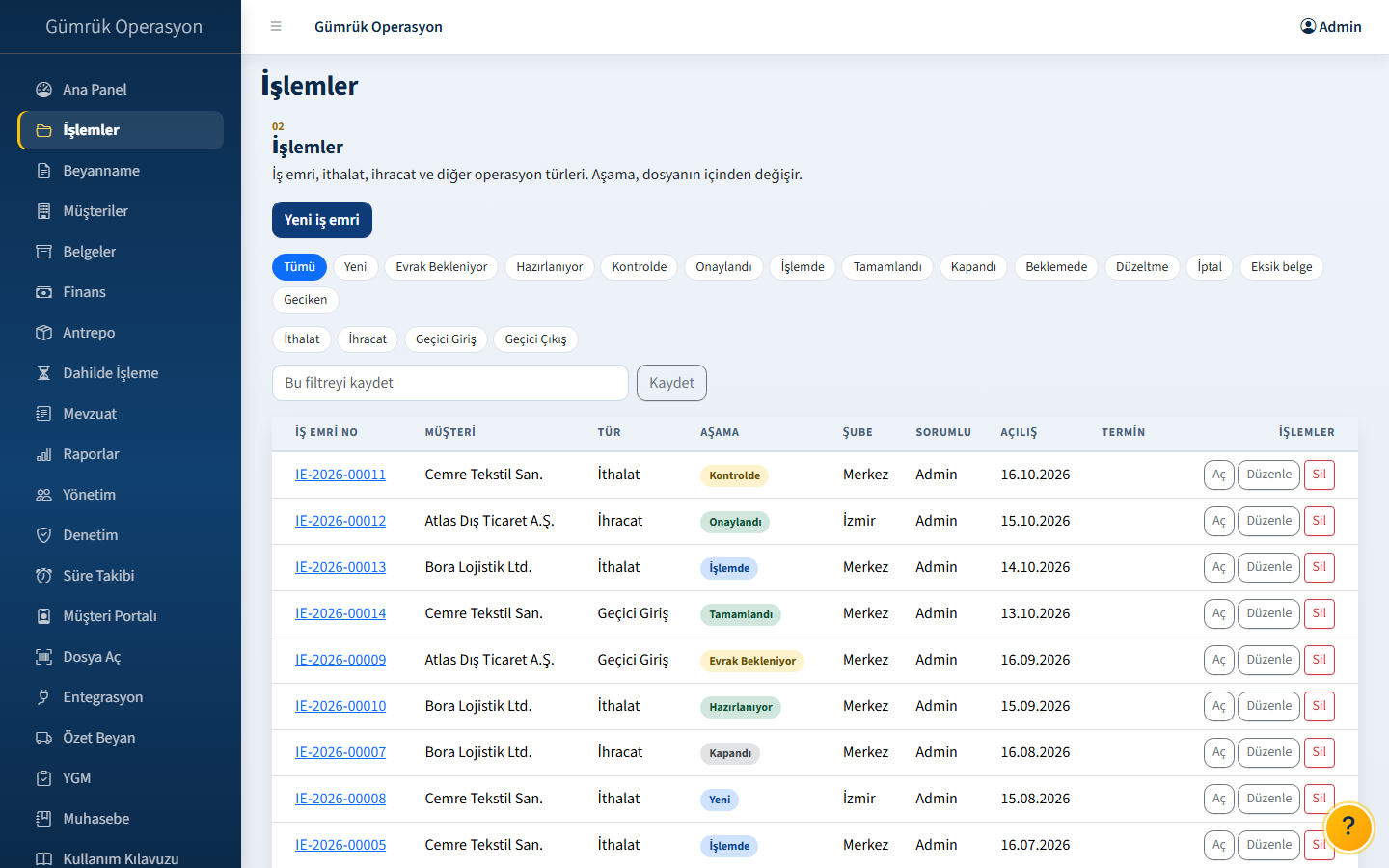Open the help question mark button

point(1348,827)
